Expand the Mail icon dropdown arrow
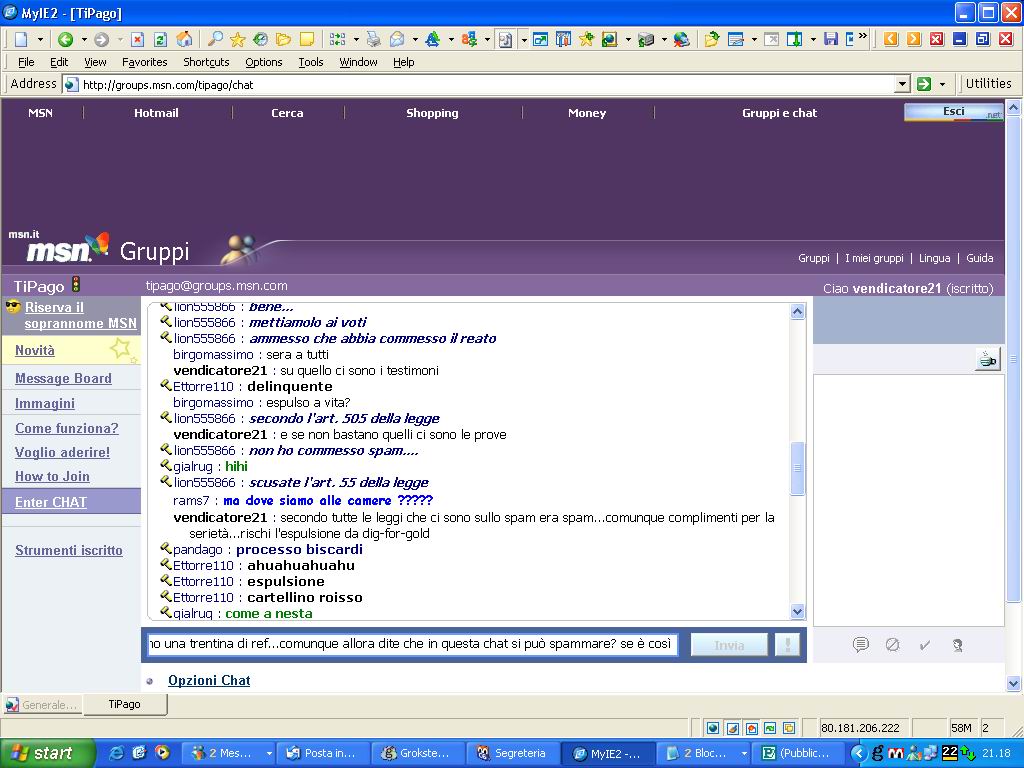 415,40
